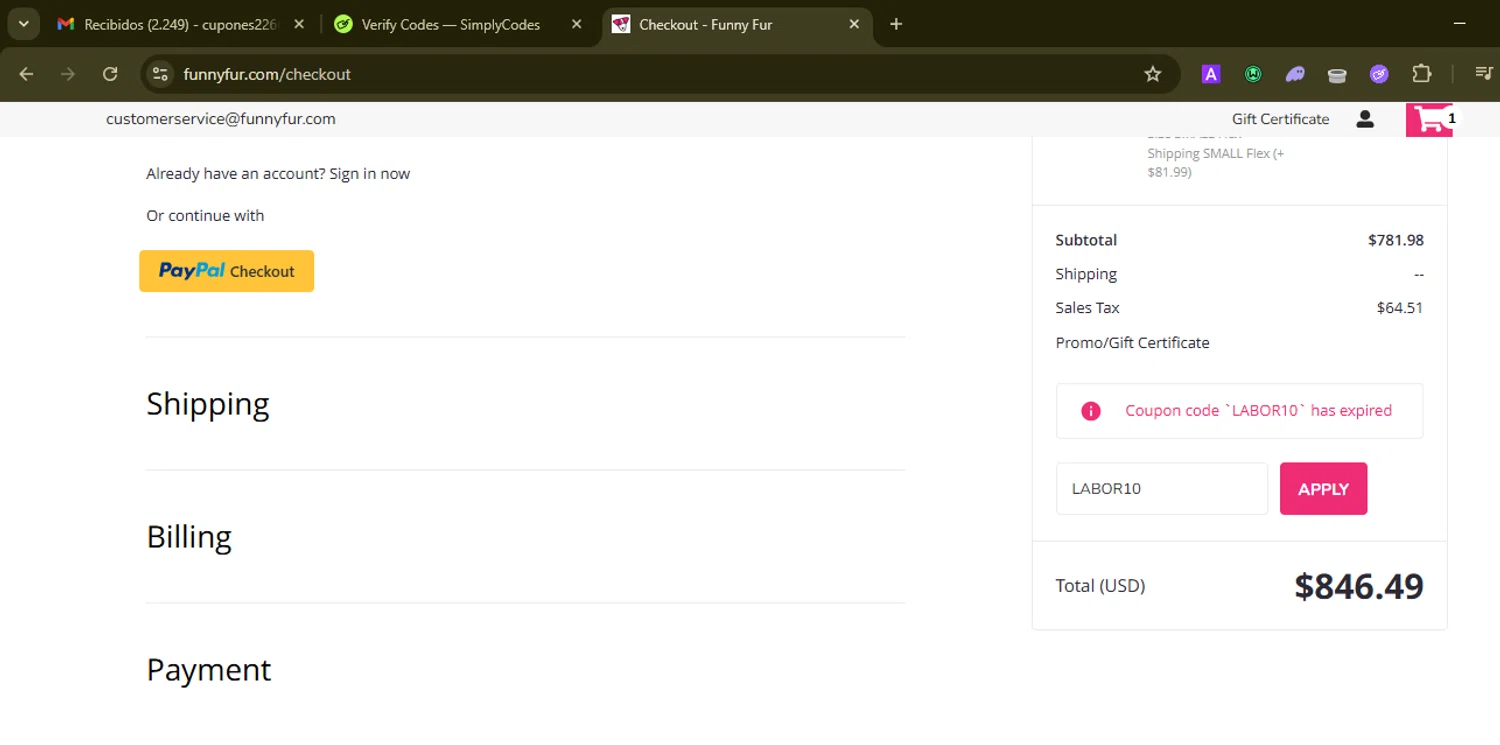Click the Subtotal $781.98 amount
This screenshot has width=1500, height=745.
click(x=1396, y=240)
